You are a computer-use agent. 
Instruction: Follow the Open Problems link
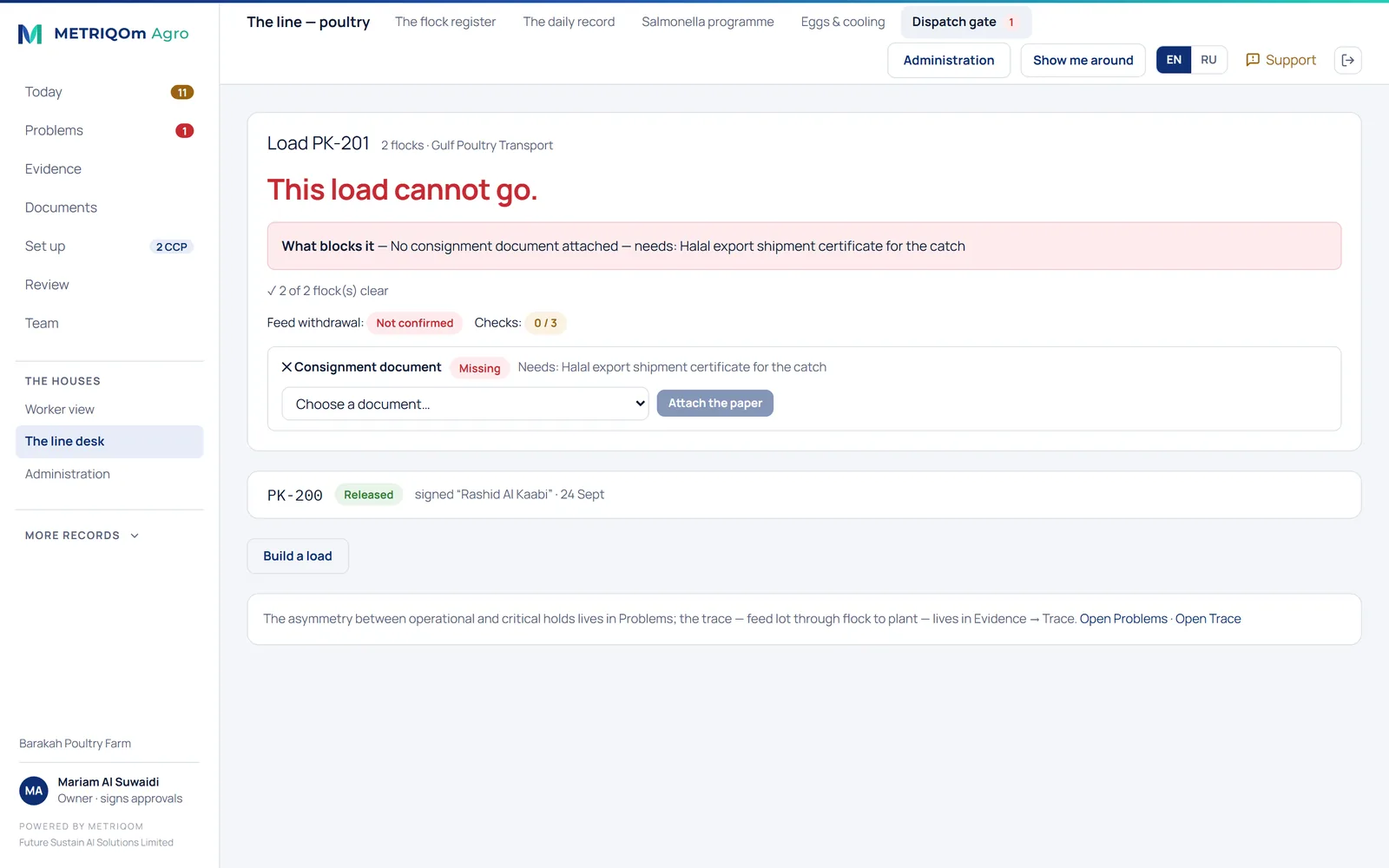click(1123, 619)
